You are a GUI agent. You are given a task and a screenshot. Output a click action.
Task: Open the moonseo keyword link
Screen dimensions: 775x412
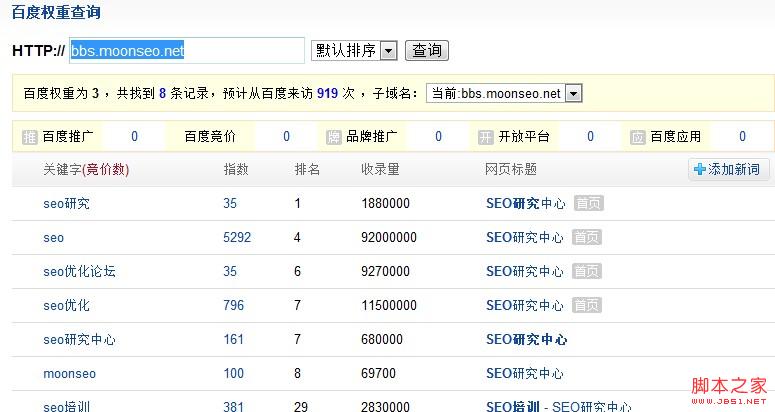pyautogui.click(x=70, y=373)
